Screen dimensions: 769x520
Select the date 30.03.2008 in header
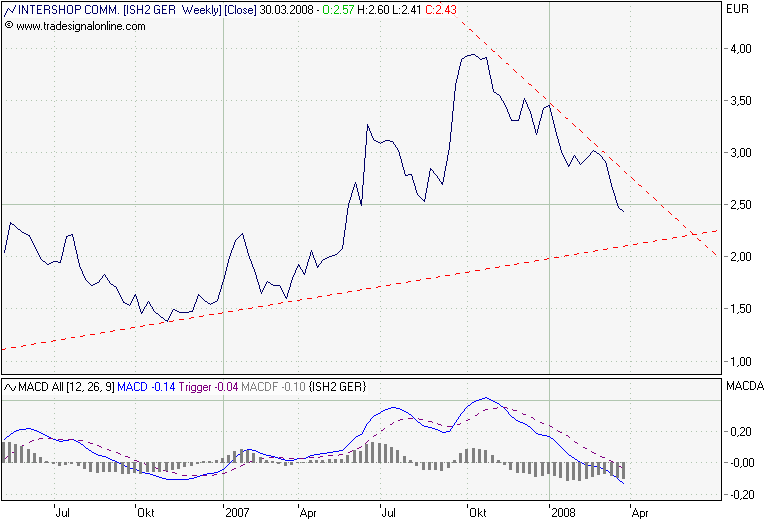[286, 10]
